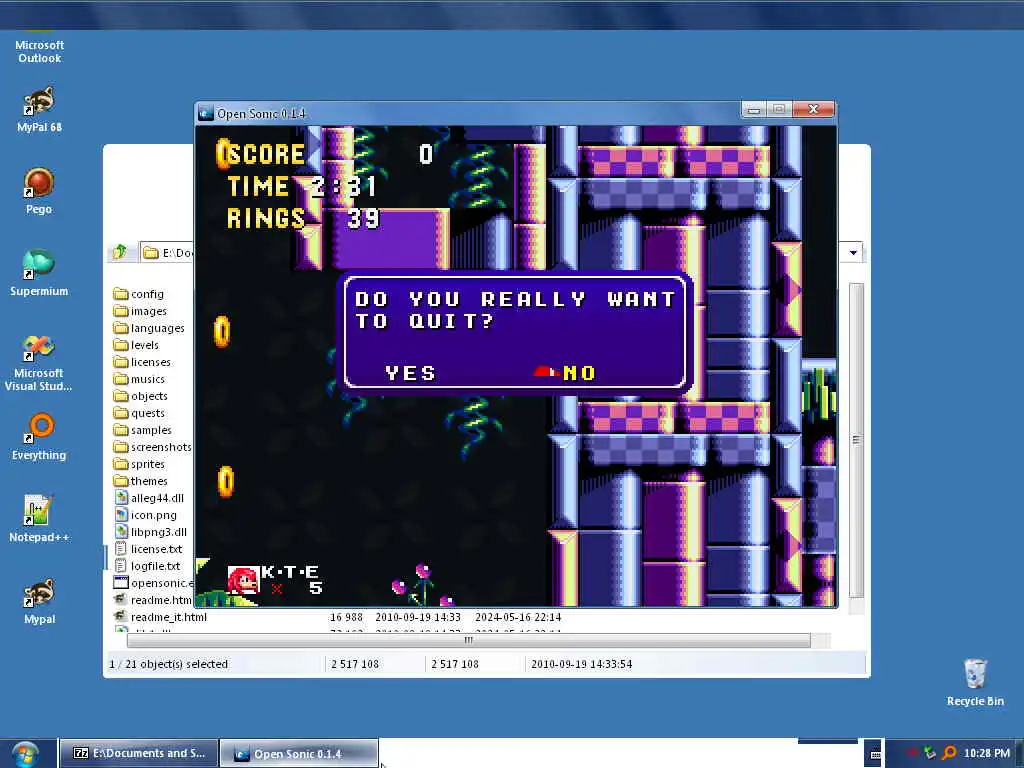Select the quests folder icon
The height and width of the screenshot is (768, 1024).
[120, 413]
